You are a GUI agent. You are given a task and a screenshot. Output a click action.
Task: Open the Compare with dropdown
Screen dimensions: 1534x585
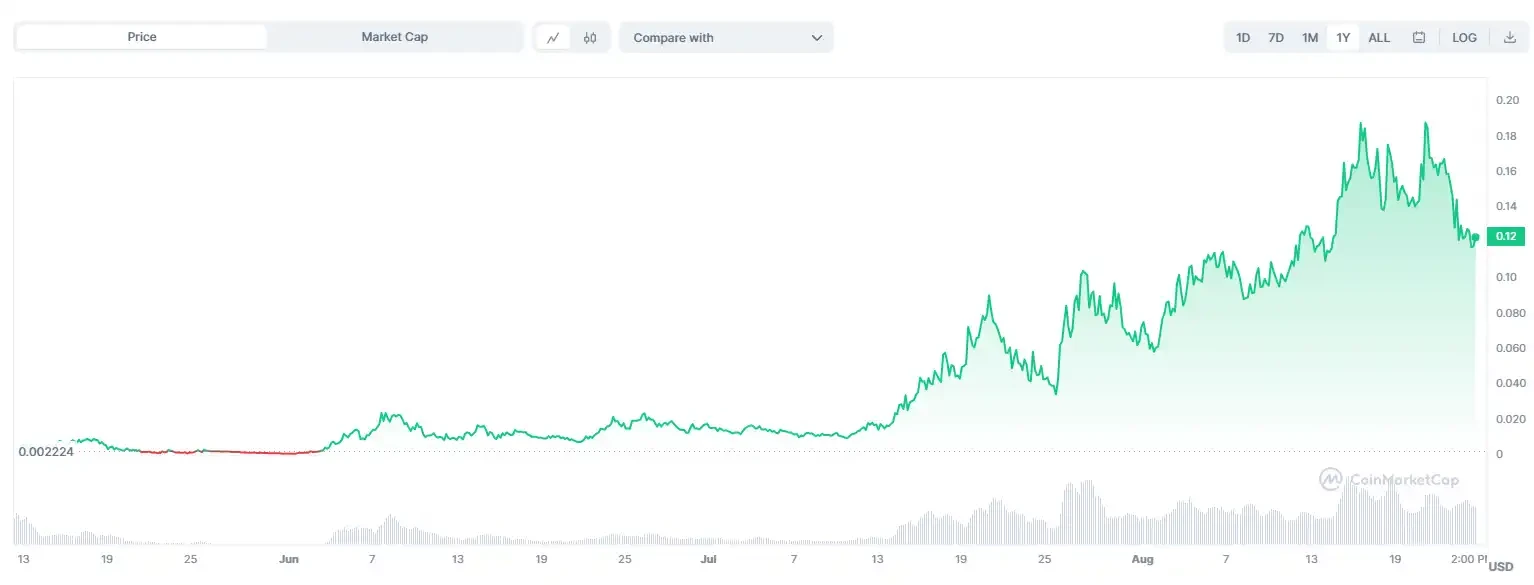[x=726, y=38]
